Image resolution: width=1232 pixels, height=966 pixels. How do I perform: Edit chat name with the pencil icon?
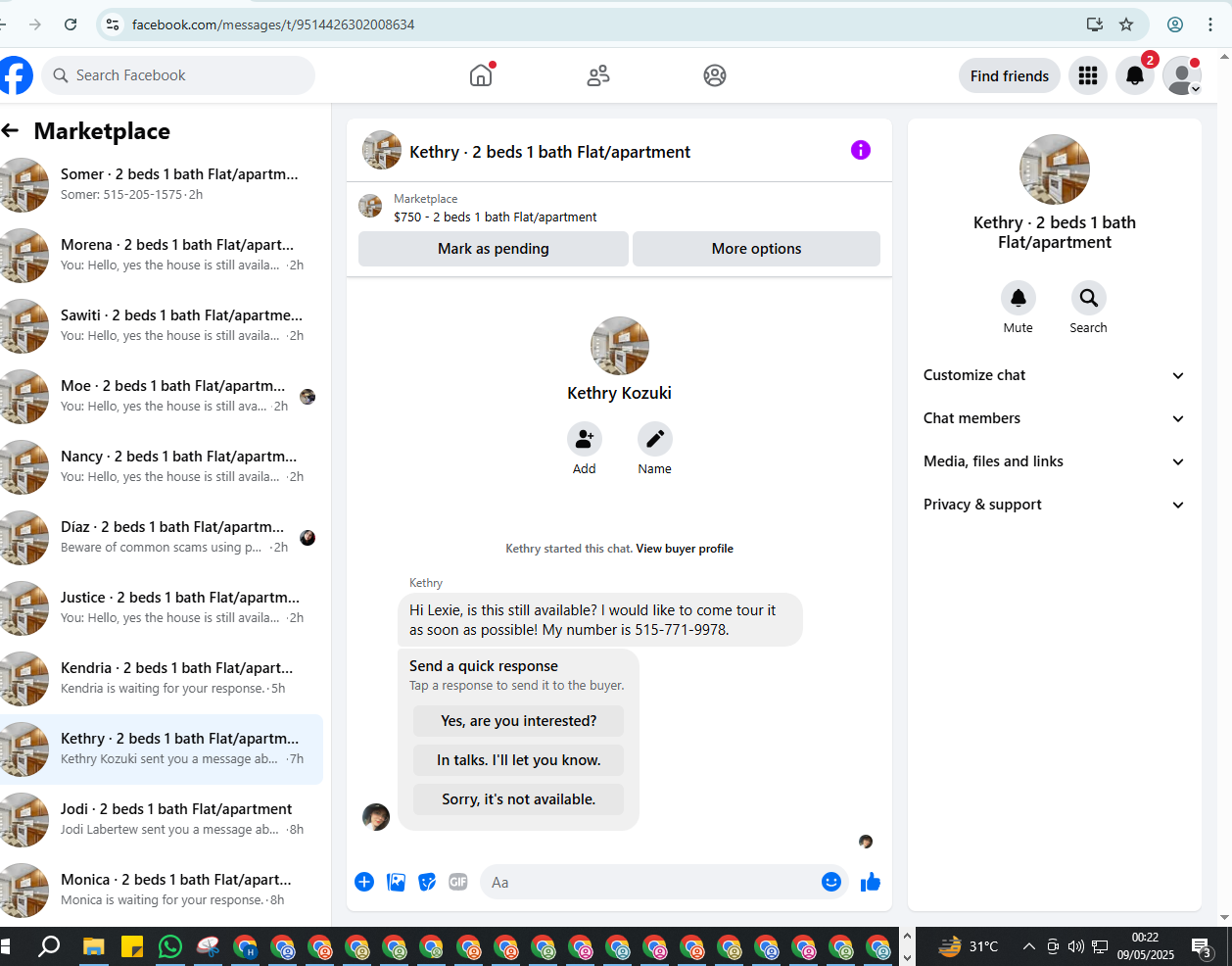tap(655, 439)
